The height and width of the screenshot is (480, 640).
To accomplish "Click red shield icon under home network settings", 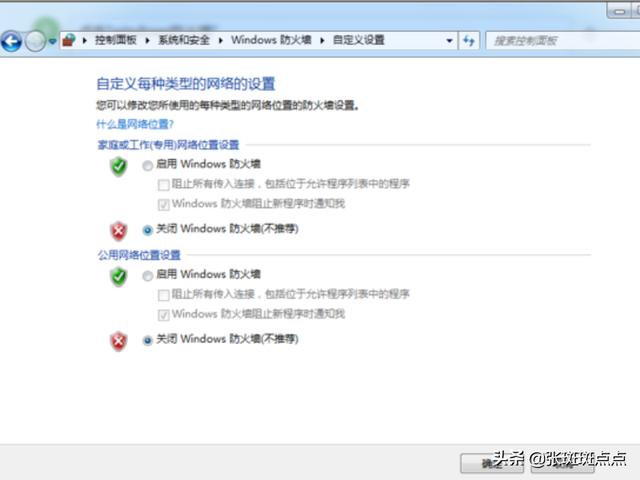I will (x=119, y=230).
